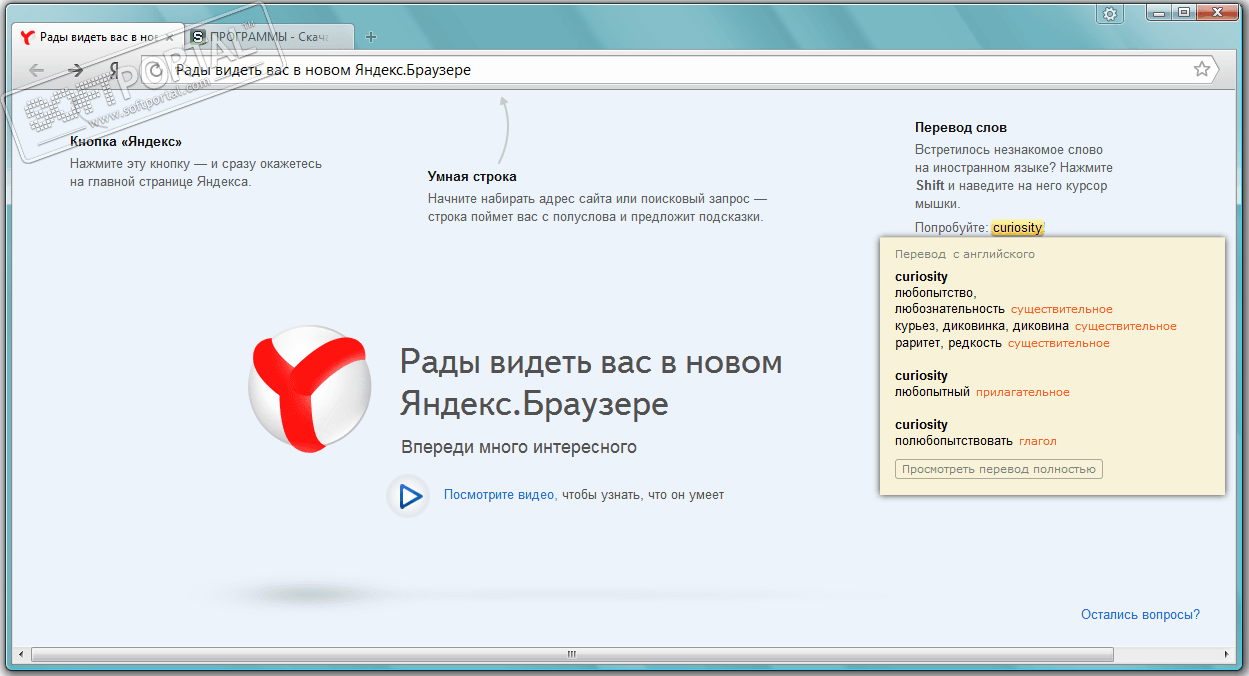Maximize the browser window
This screenshot has width=1249, height=676.
[x=1184, y=12]
